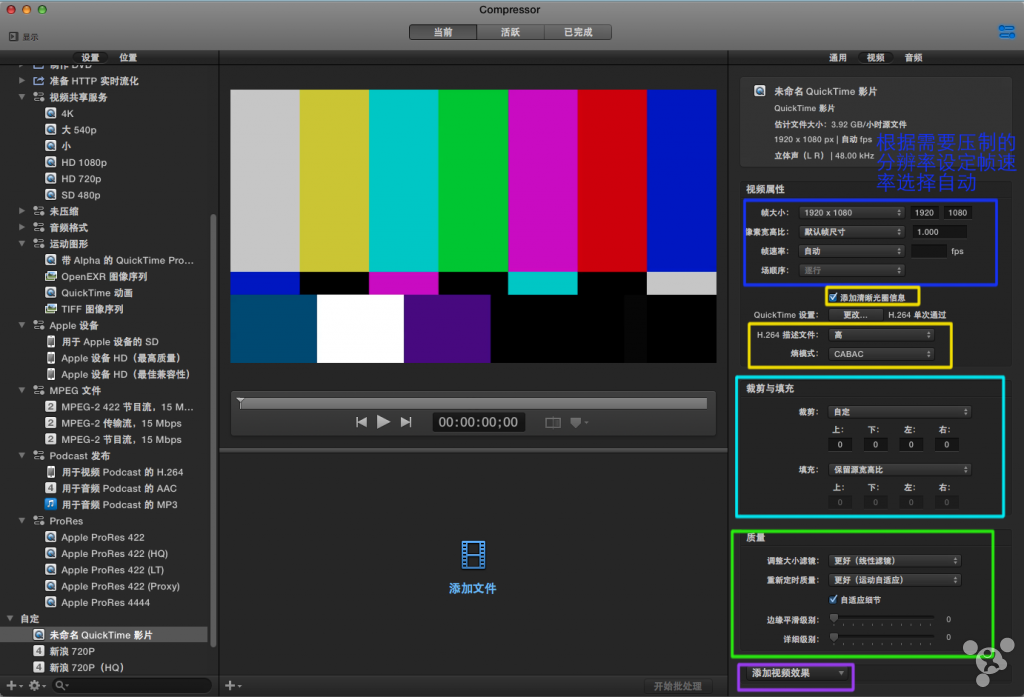Enable the 添加清晰光圈信息 checkbox

point(833,297)
